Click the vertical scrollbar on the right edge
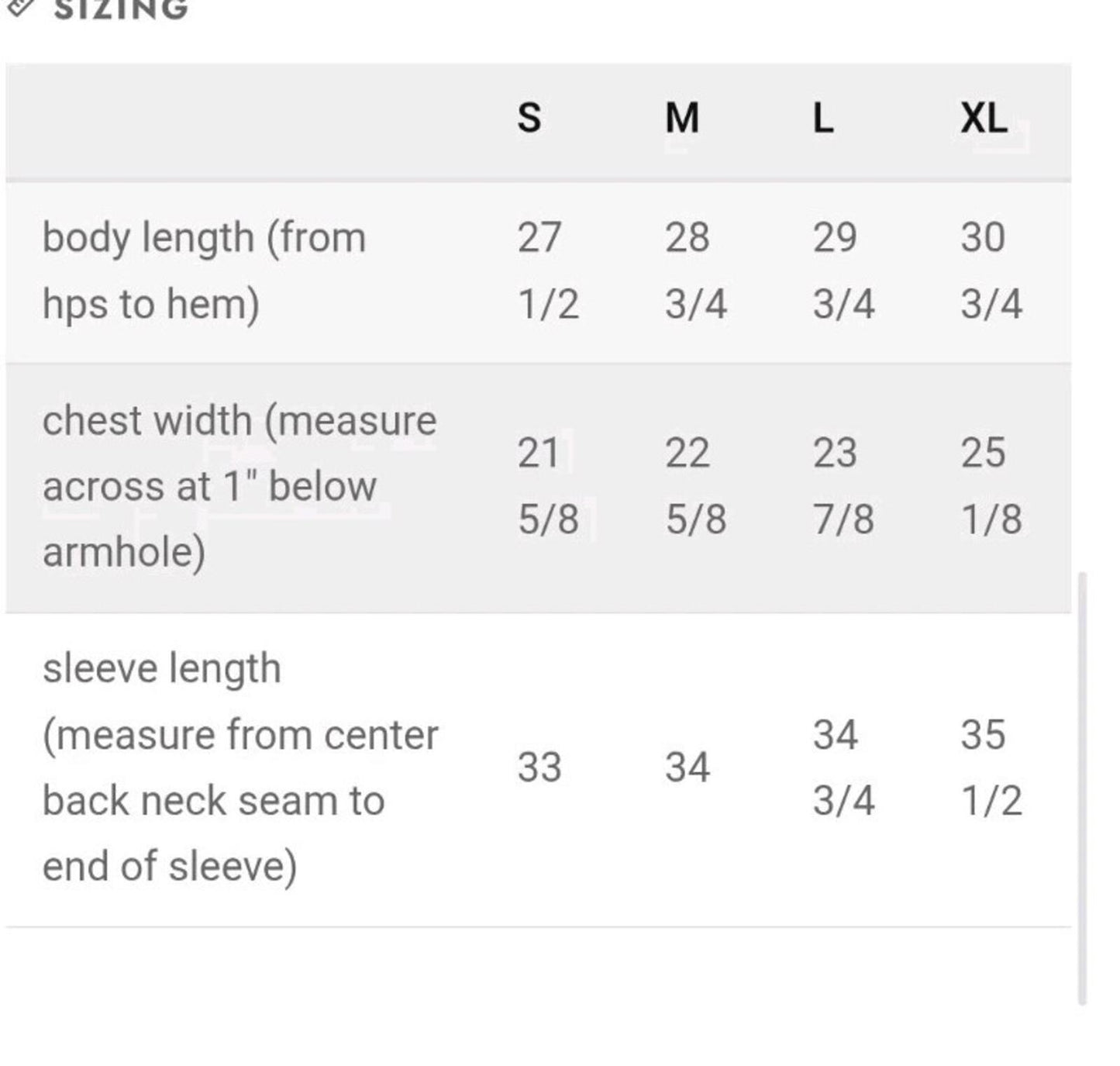This screenshot has width=1120, height=1066. tap(1082, 788)
